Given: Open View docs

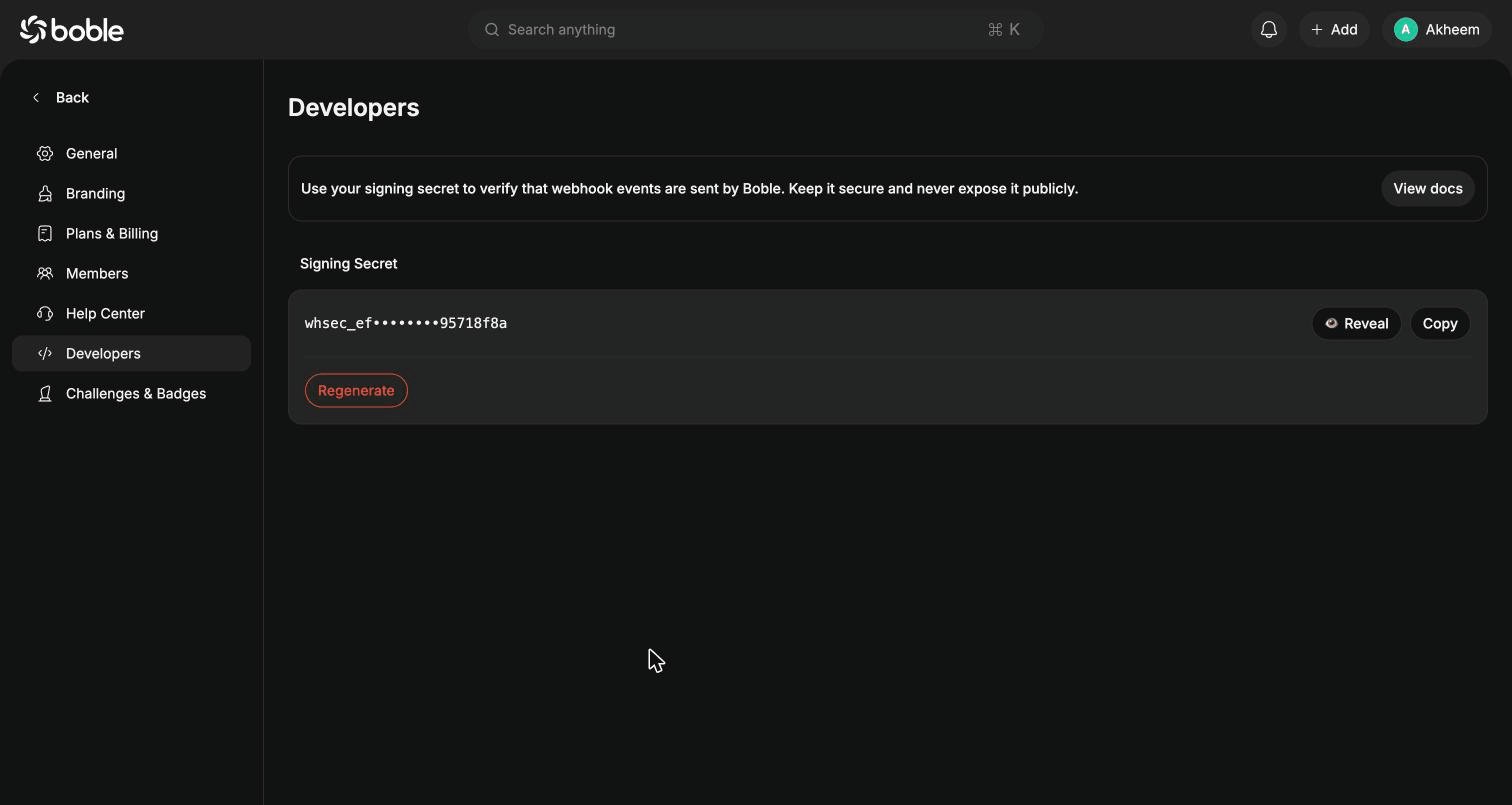Looking at the screenshot, I should [1428, 188].
